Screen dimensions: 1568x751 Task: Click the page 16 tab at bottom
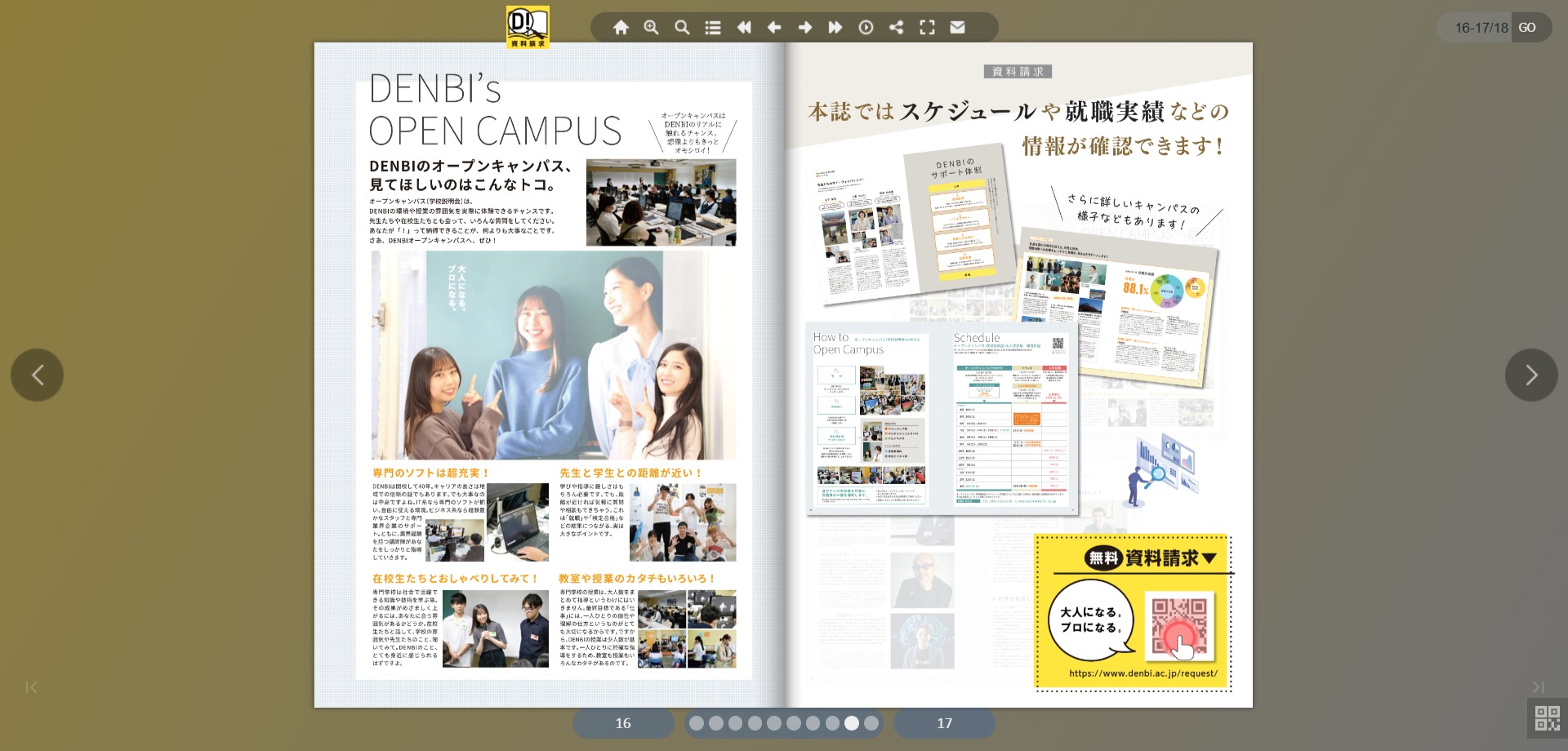pos(623,723)
